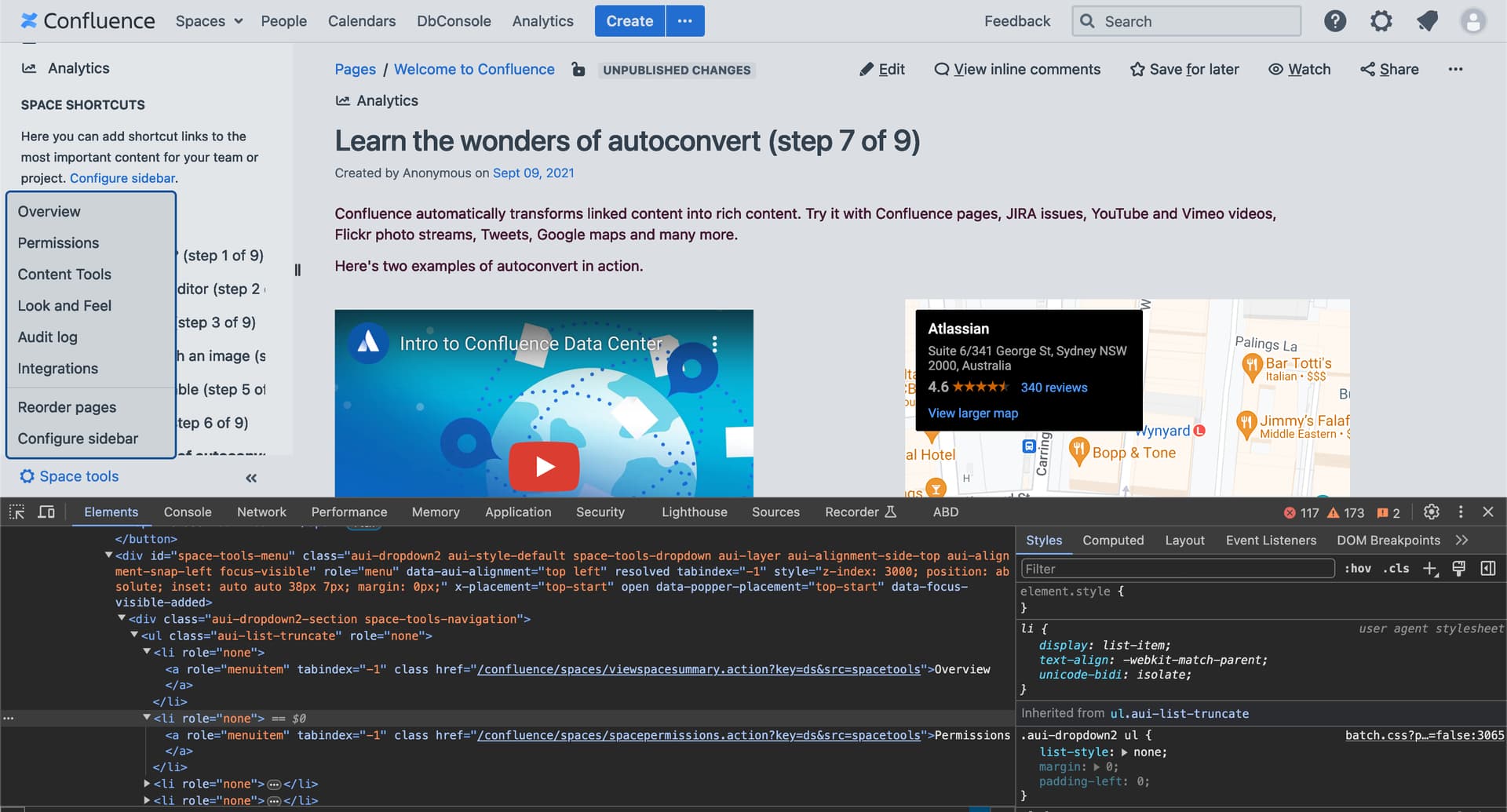This screenshot has height=812, width=1507.
Task: Toggle the :hov element state panel
Action: point(1358,569)
